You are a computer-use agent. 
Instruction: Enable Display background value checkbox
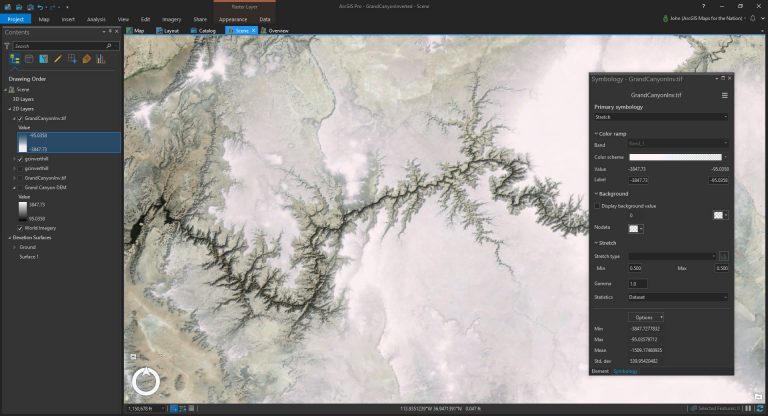click(597, 206)
